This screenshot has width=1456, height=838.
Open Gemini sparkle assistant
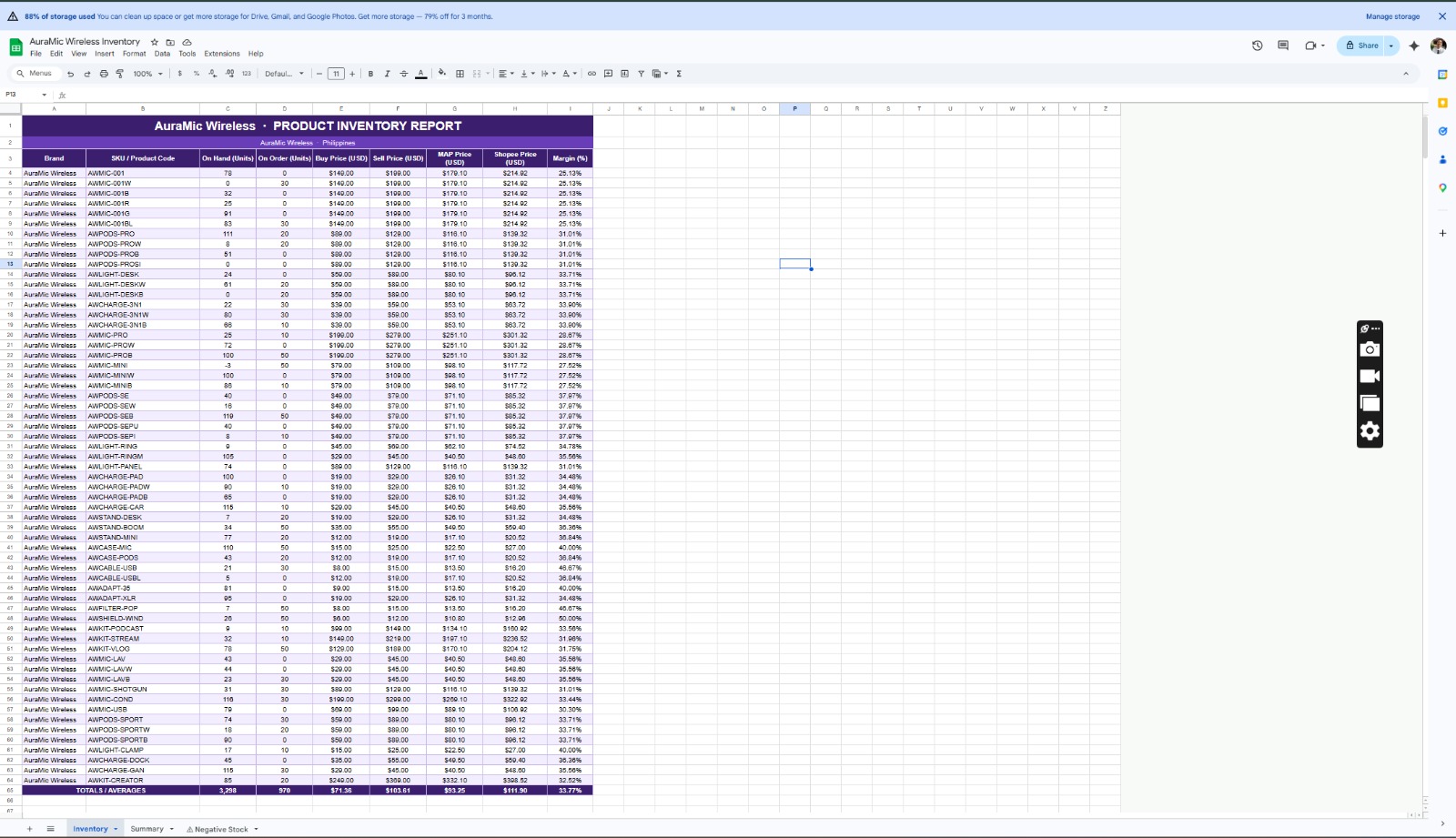coord(1413,45)
